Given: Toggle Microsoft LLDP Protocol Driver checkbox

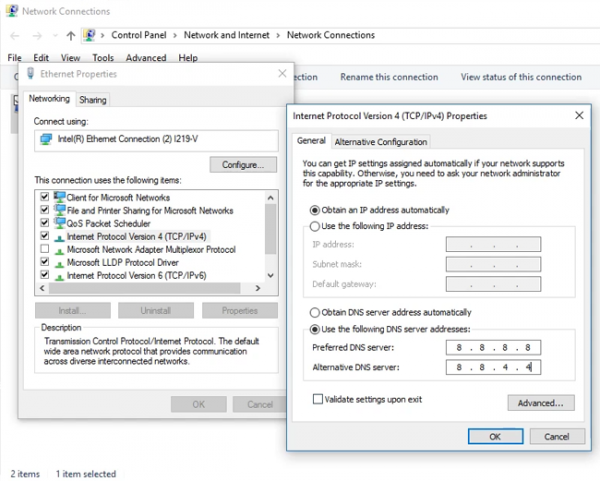Looking at the screenshot, I should coord(44,262).
